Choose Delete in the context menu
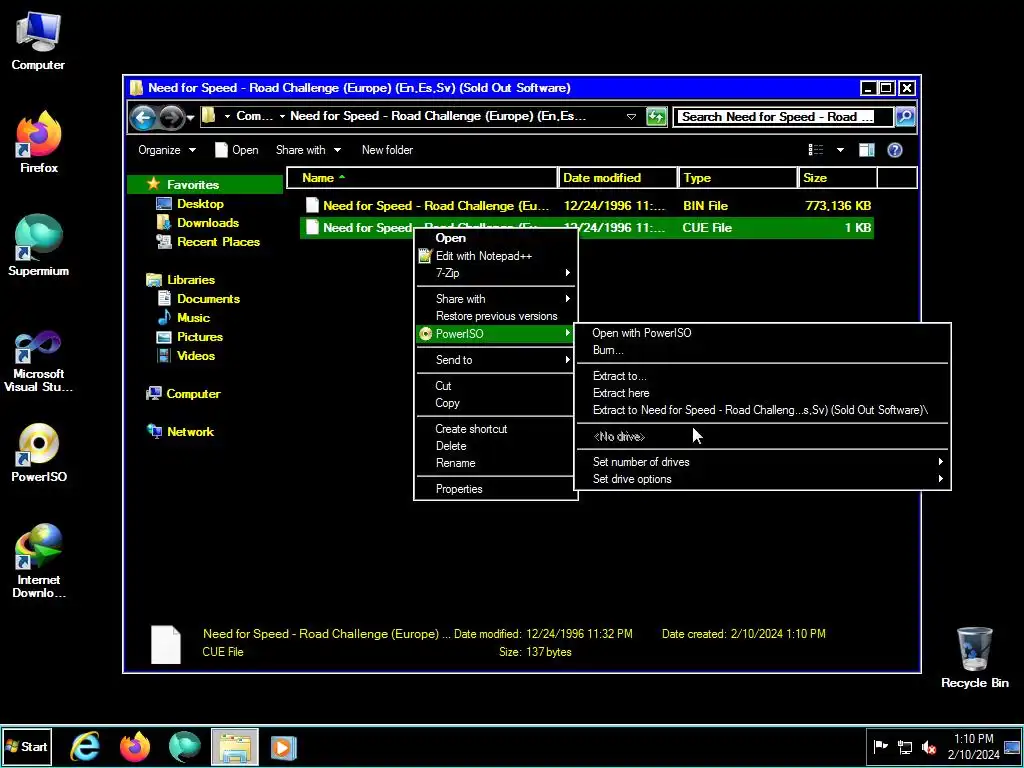This screenshot has height=768, width=1024. point(496,446)
